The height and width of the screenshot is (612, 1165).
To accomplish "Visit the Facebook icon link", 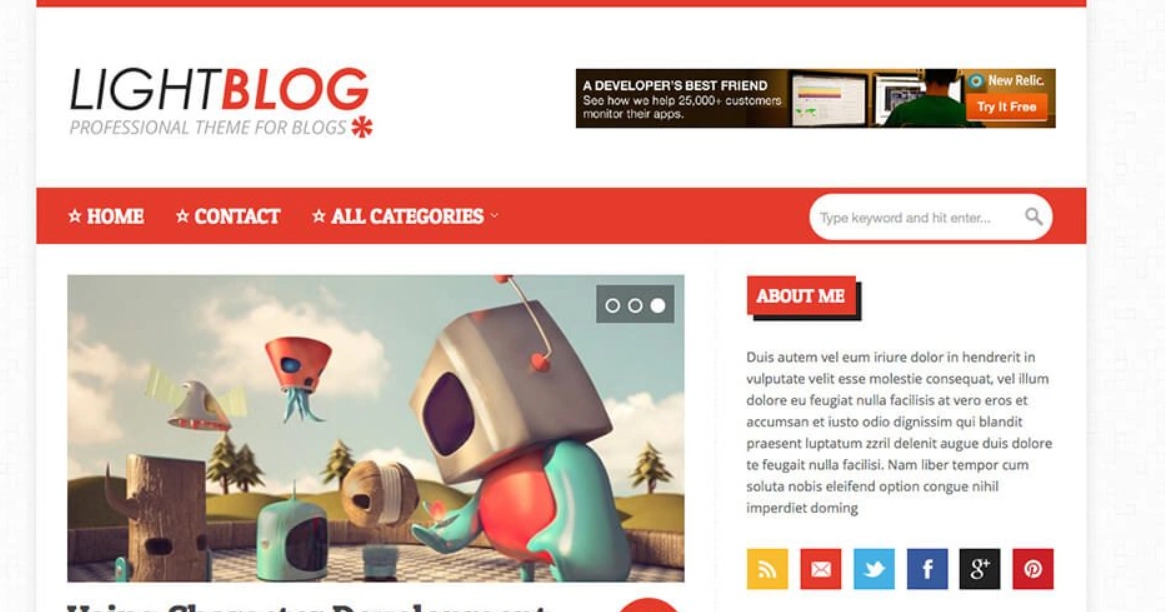I will click(x=927, y=569).
